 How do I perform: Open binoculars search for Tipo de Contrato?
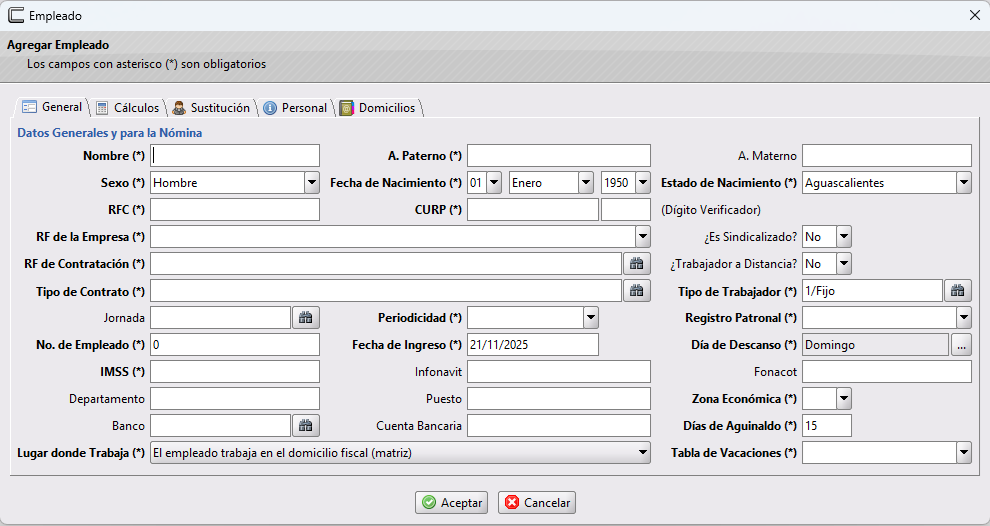point(636,291)
